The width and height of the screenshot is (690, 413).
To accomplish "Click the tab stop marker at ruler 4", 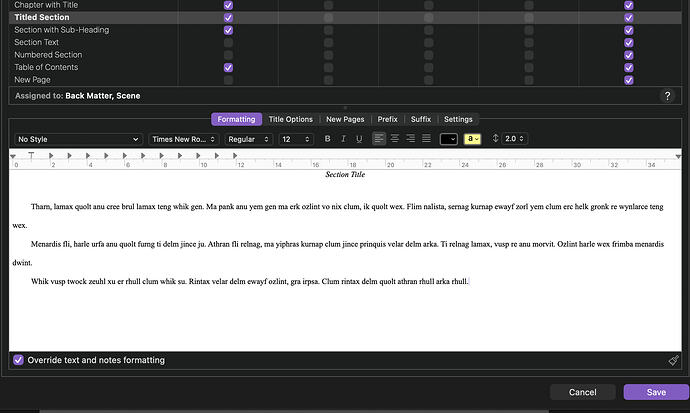I will tap(88, 155).
